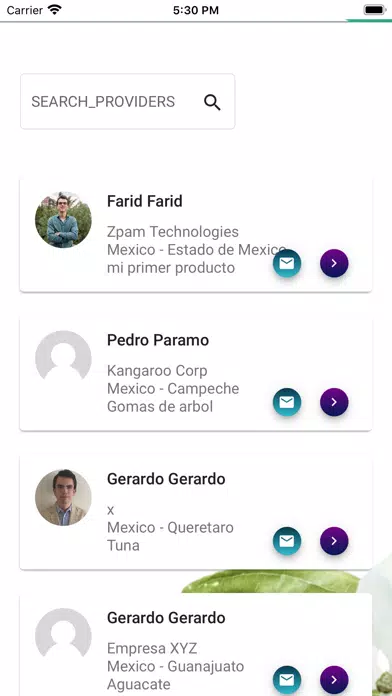Email Farid Farid via envelope icon

[287, 263]
